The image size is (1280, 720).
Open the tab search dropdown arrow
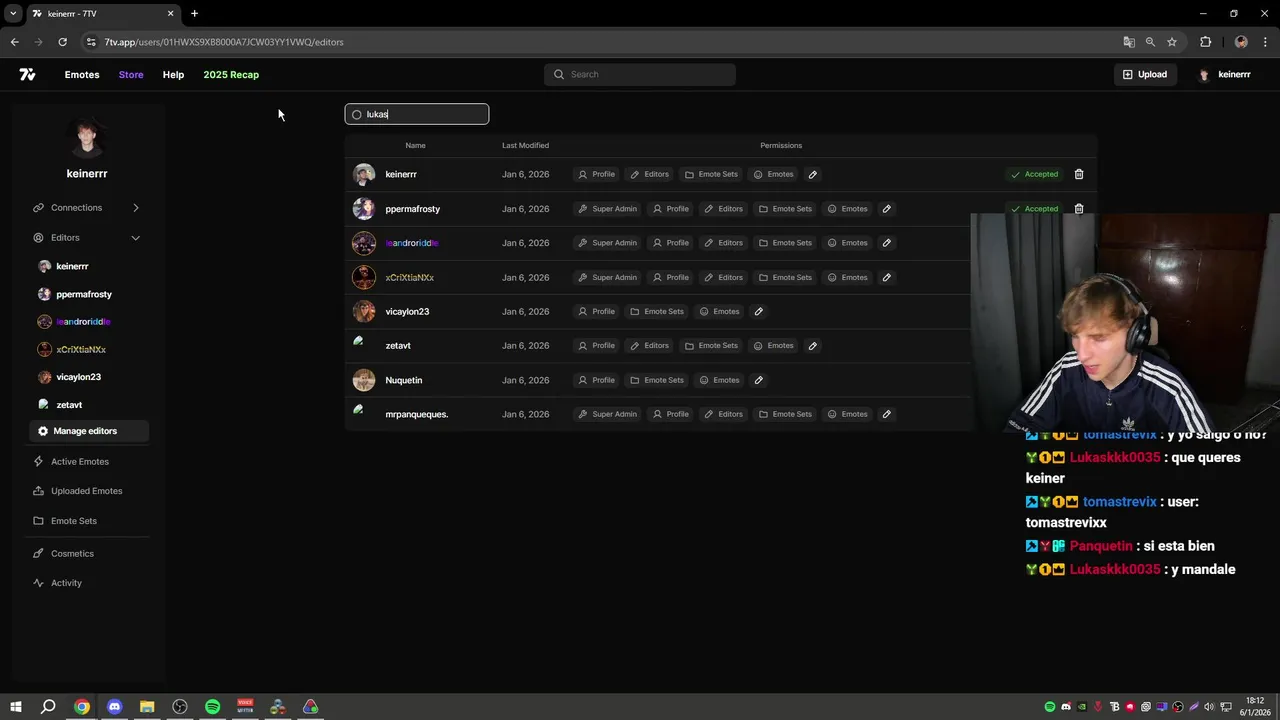(13, 13)
